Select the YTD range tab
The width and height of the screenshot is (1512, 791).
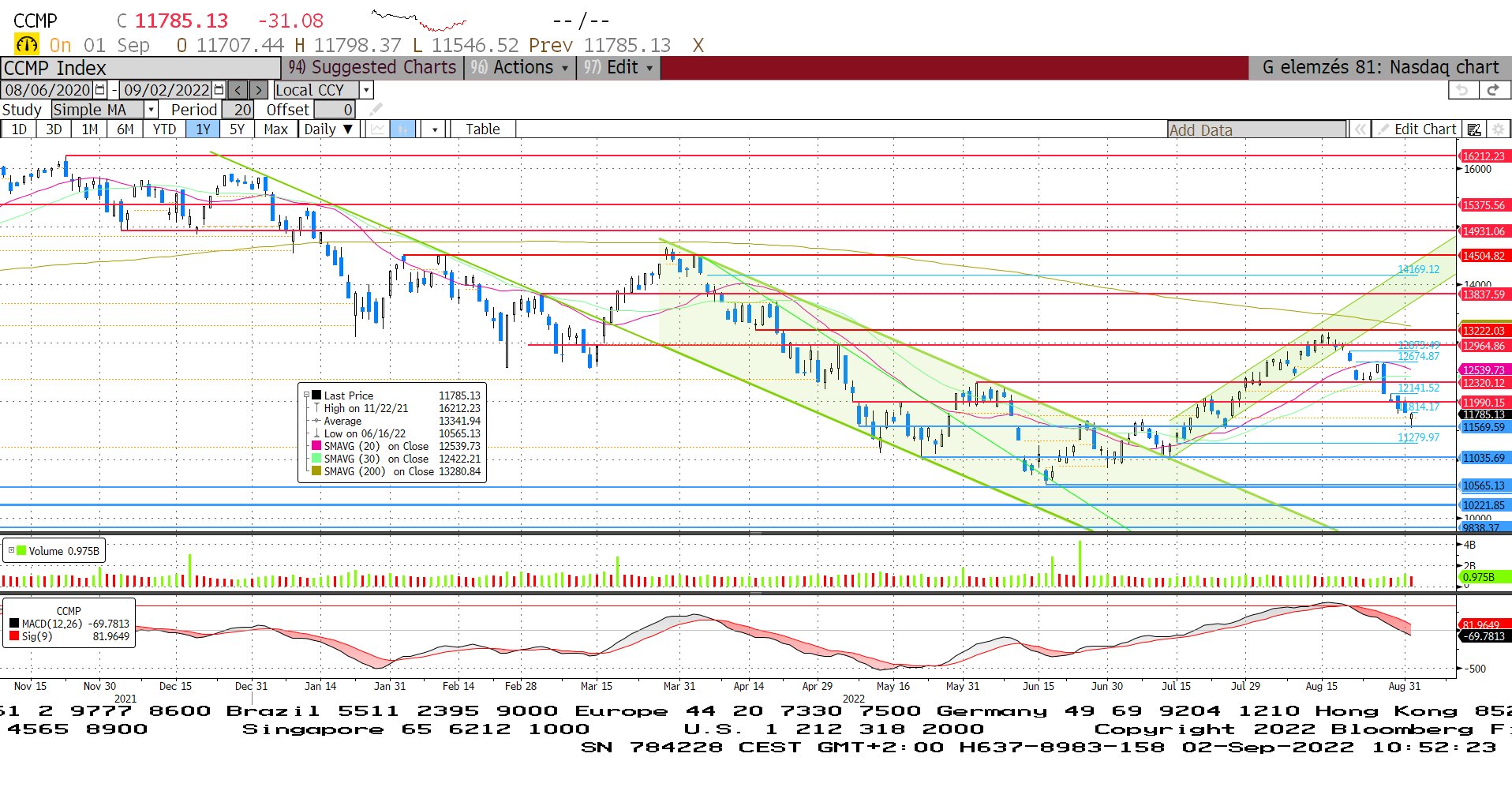(164, 129)
